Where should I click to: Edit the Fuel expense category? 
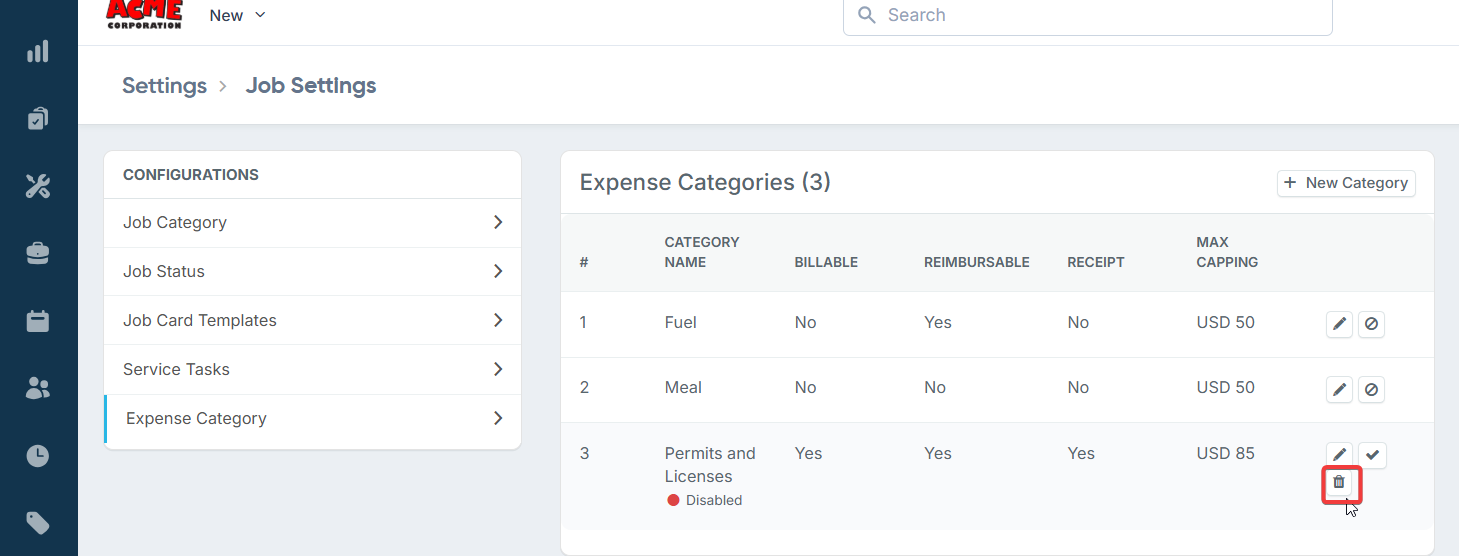pos(1339,324)
